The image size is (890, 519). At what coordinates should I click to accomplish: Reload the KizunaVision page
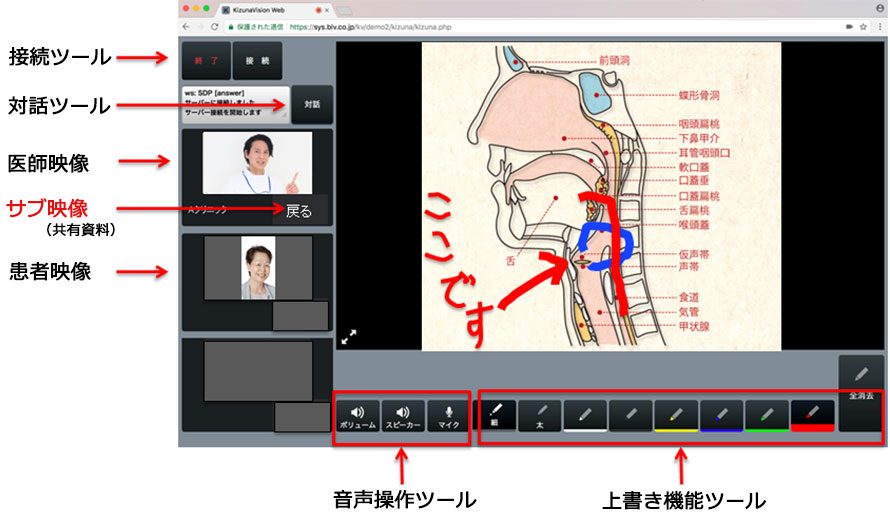pyautogui.click(x=215, y=27)
